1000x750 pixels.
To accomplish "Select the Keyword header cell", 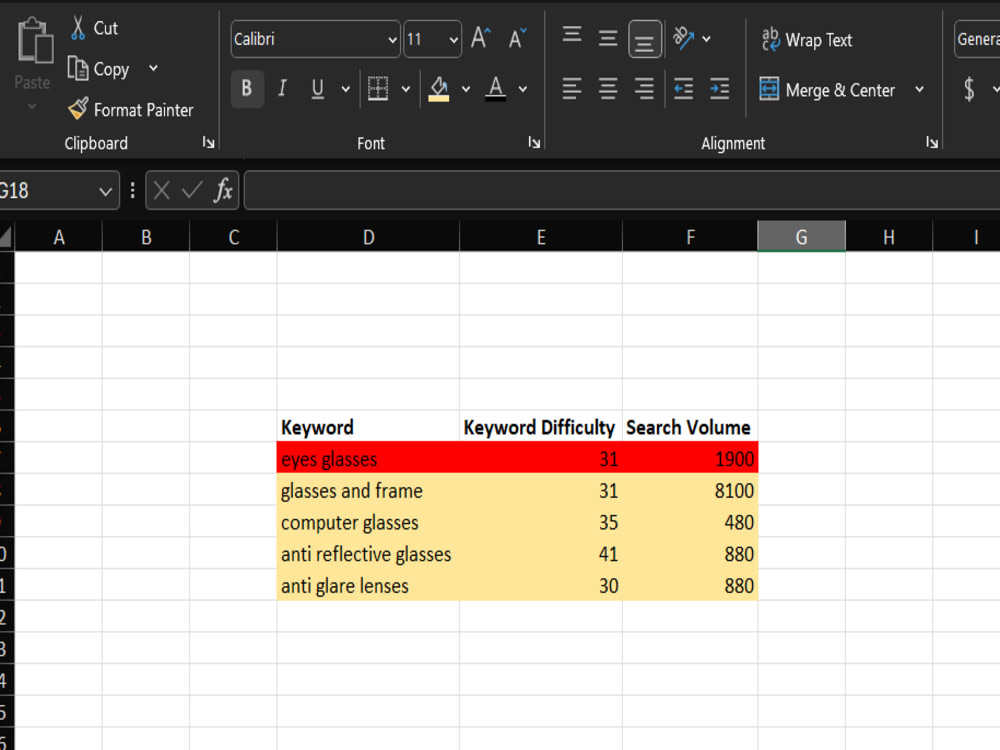I will click(x=368, y=426).
